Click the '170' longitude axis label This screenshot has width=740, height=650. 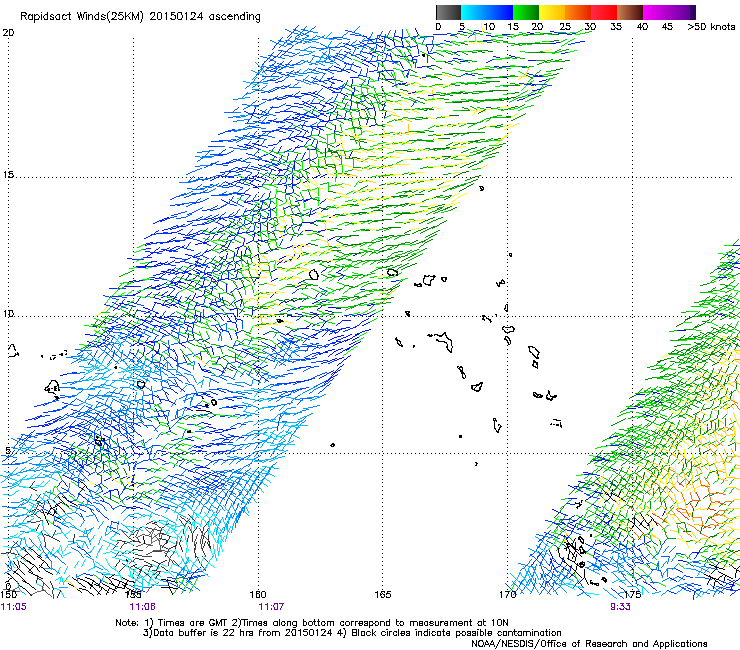[x=507, y=594]
